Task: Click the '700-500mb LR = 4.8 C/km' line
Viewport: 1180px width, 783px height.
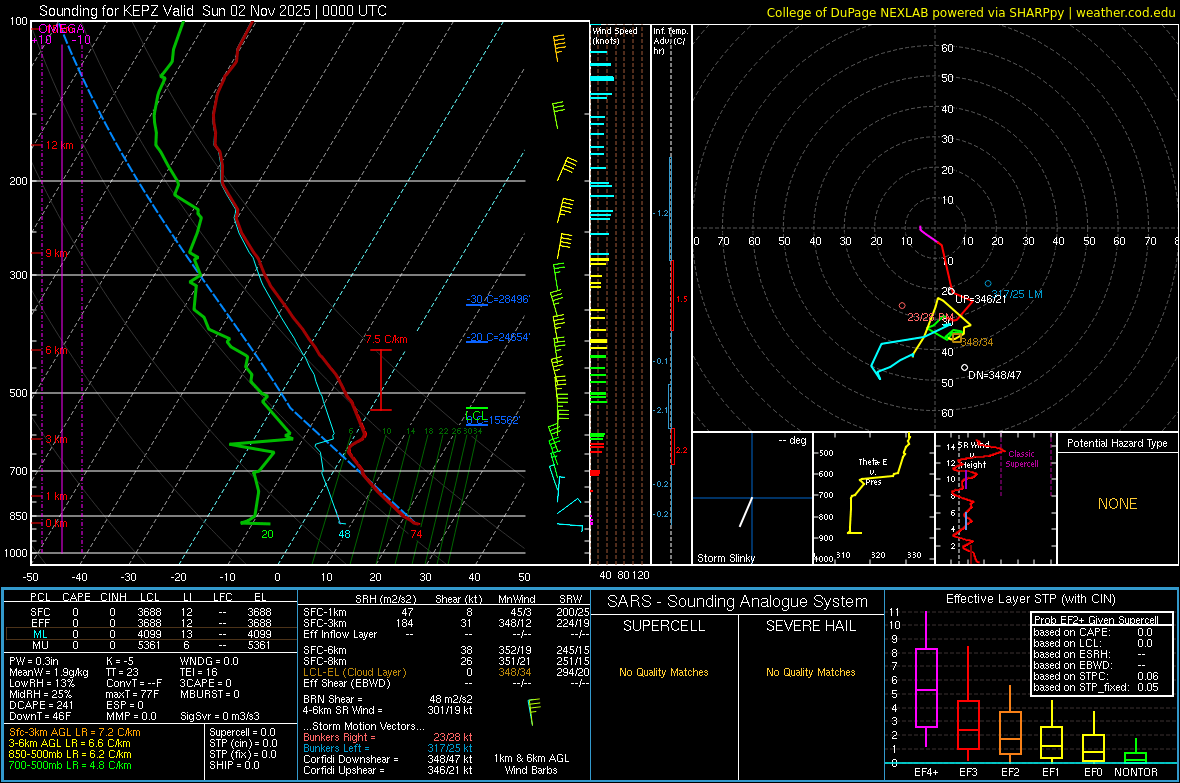Action: point(70,766)
